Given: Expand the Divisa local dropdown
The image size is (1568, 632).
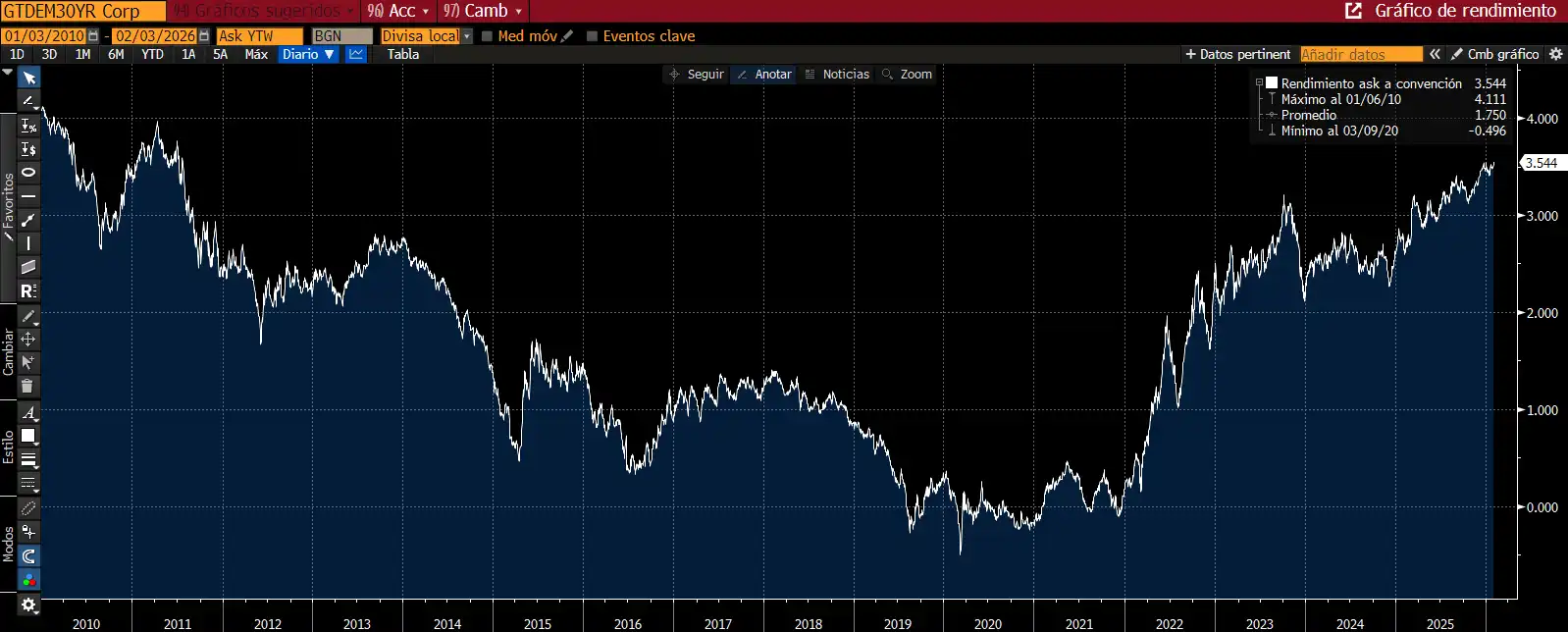Looking at the screenshot, I should (x=467, y=36).
